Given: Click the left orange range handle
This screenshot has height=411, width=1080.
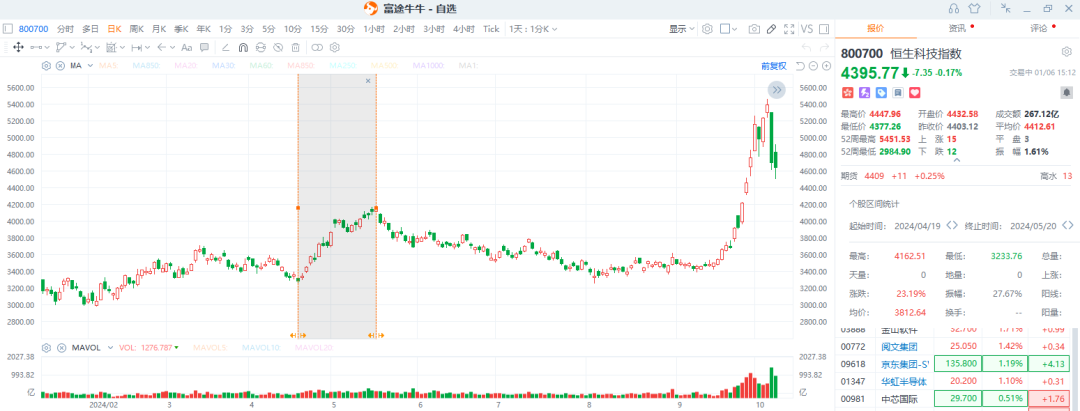Looking at the screenshot, I should pos(298,335).
